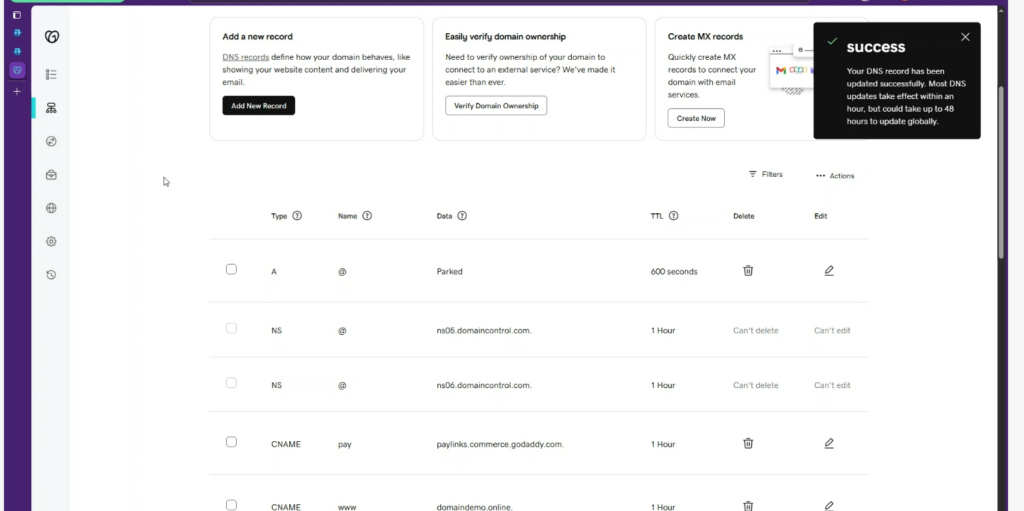Open the Filters dropdown

coord(765,174)
